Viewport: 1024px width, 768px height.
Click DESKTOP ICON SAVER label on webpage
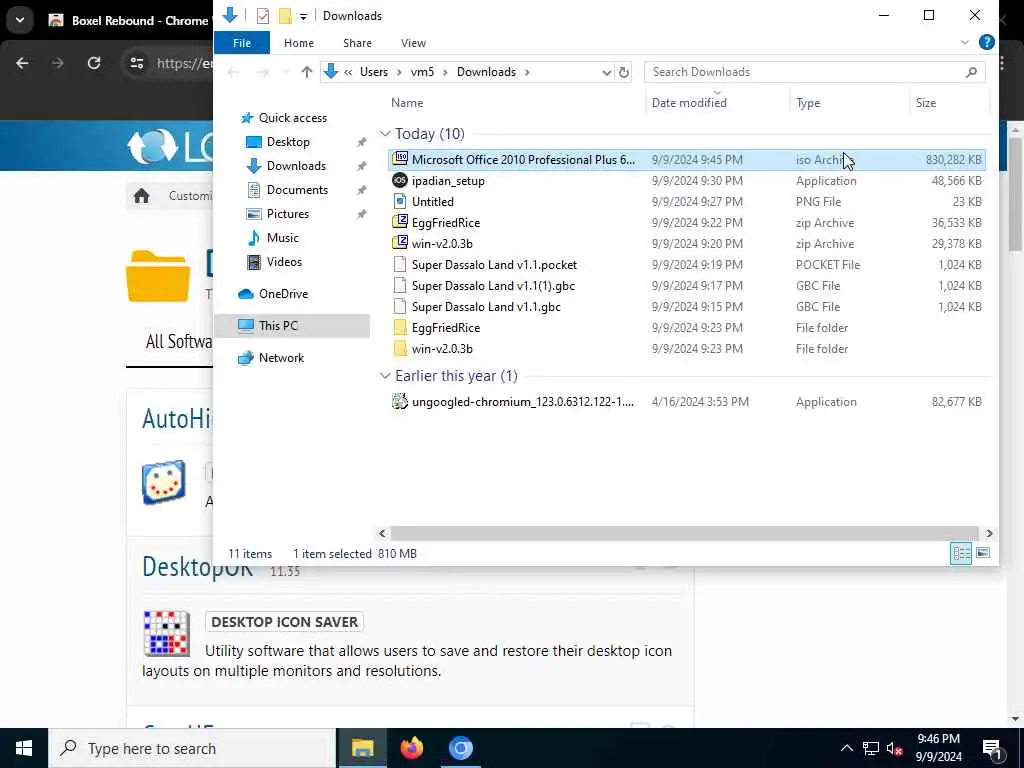click(x=285, y=622)
